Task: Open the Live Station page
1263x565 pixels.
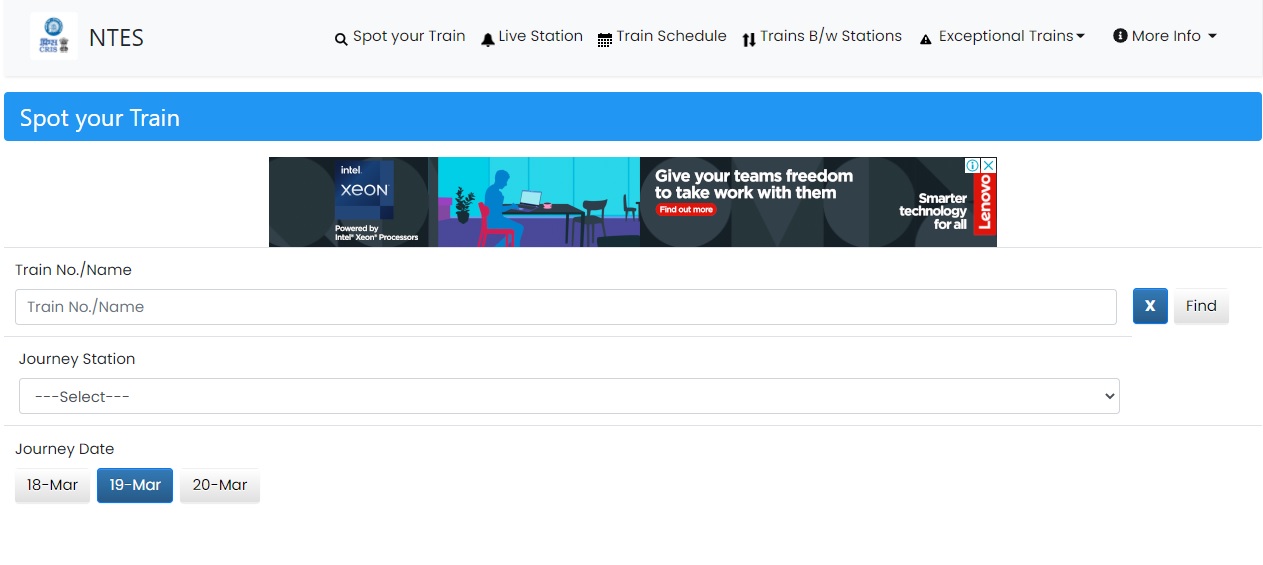Action: pyautogui.click(x=540, y=36)
